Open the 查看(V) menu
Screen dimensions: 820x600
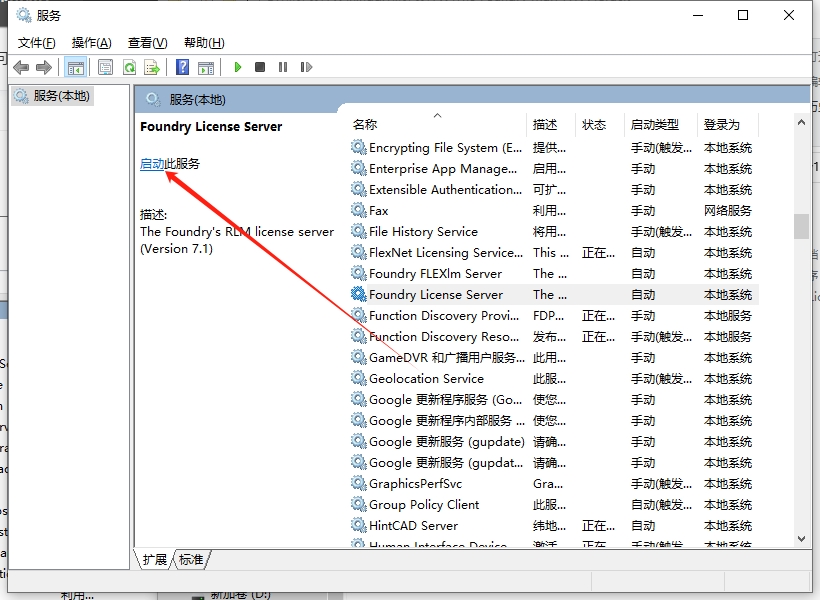pyautogui.click(x=147, y=42)
